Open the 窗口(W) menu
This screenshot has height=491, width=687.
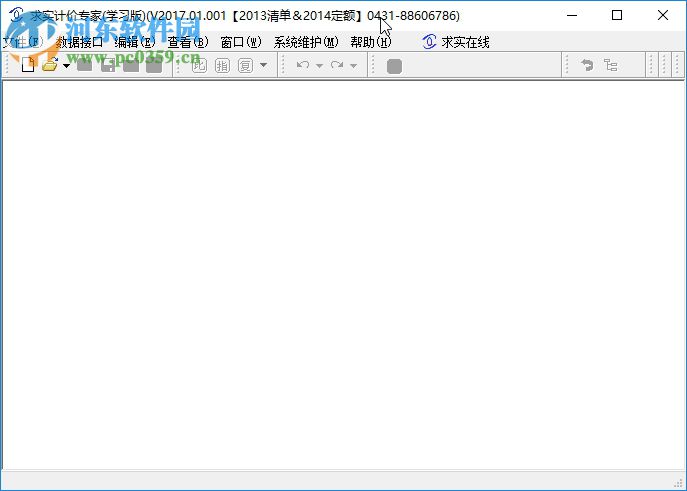click(241, 42)
